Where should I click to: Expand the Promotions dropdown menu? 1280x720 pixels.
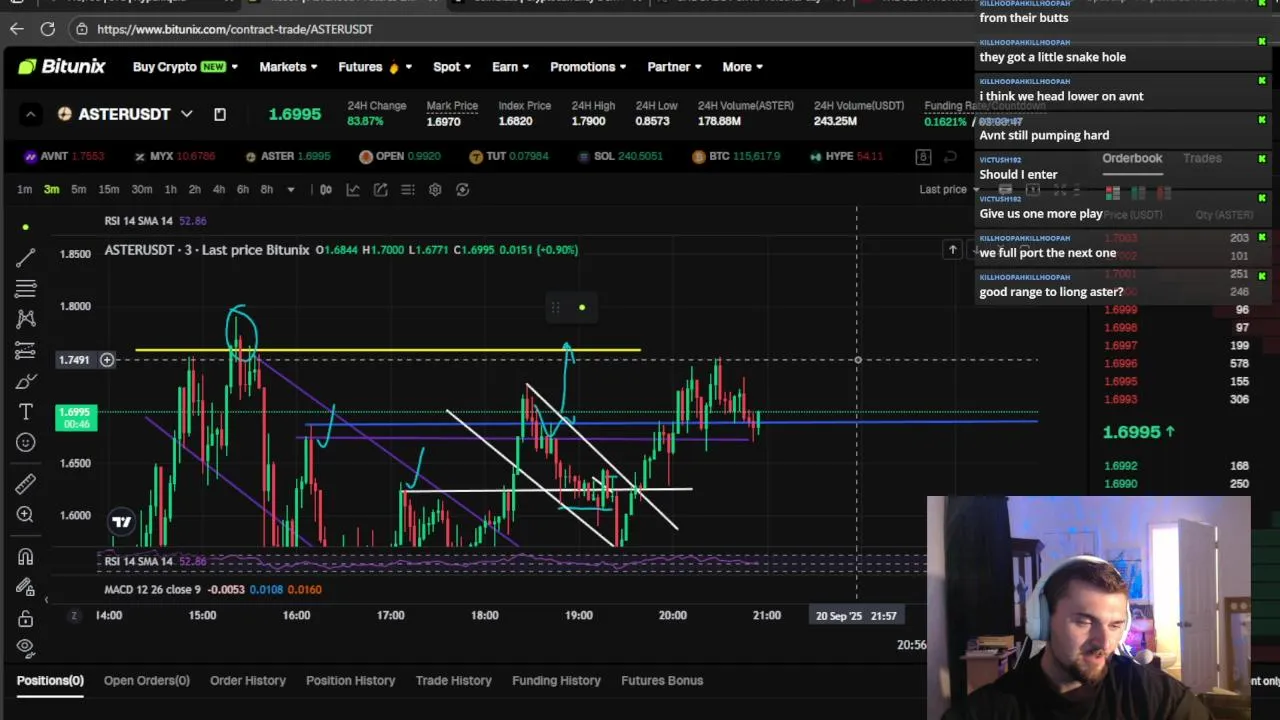(588, 67)
